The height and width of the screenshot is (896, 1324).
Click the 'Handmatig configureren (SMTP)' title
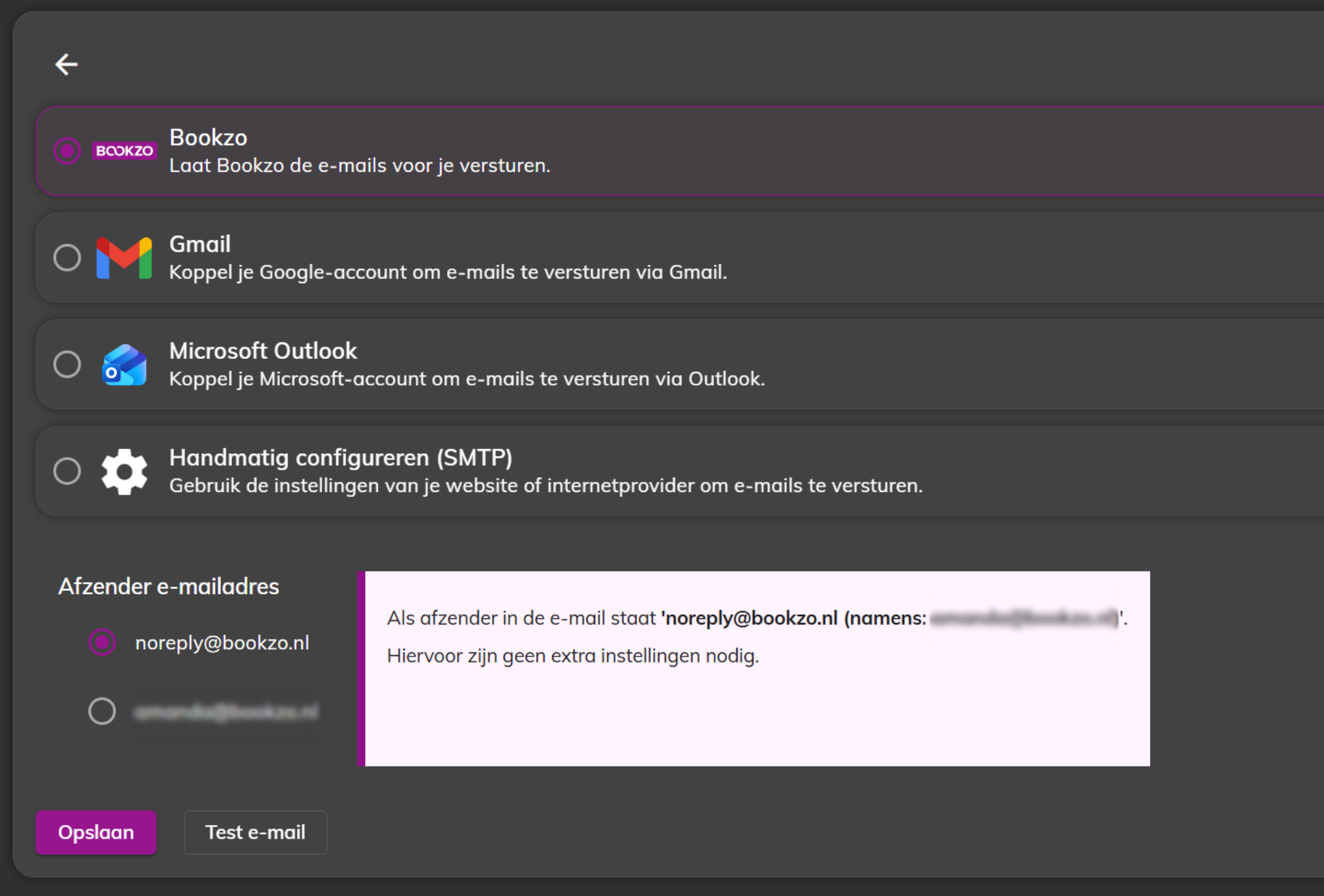(x=341, y=457)
